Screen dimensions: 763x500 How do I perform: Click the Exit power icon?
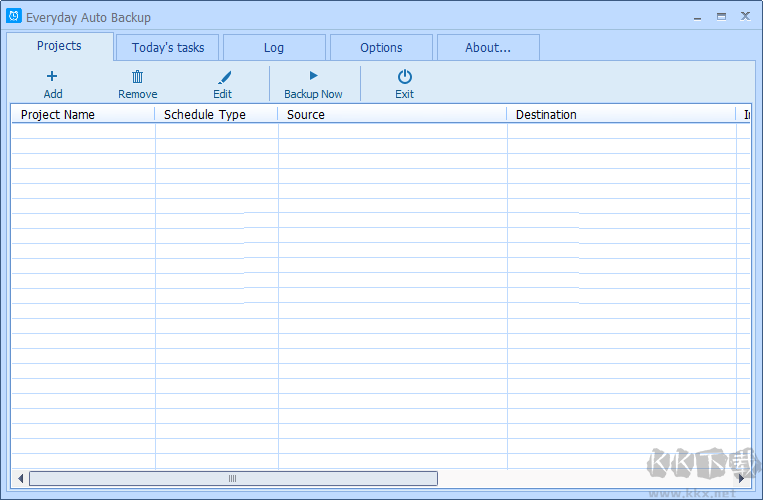click(404, 76)
